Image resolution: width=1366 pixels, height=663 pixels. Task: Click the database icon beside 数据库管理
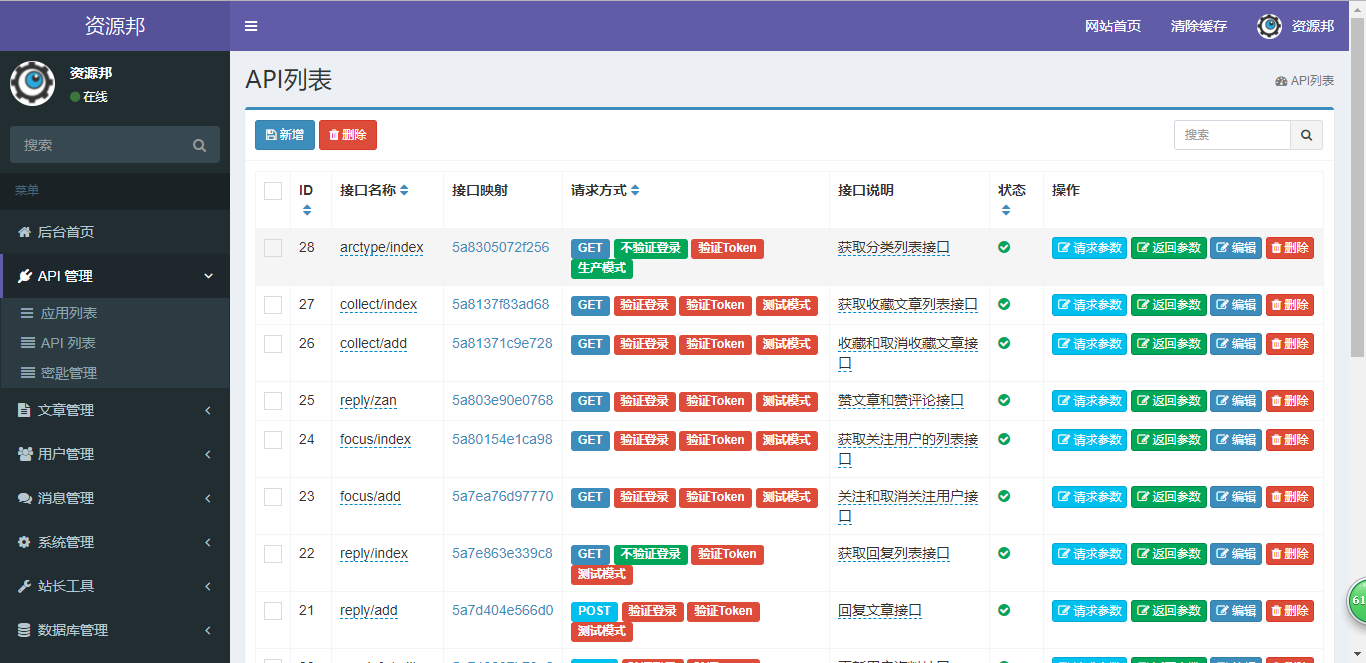[25, 630]
